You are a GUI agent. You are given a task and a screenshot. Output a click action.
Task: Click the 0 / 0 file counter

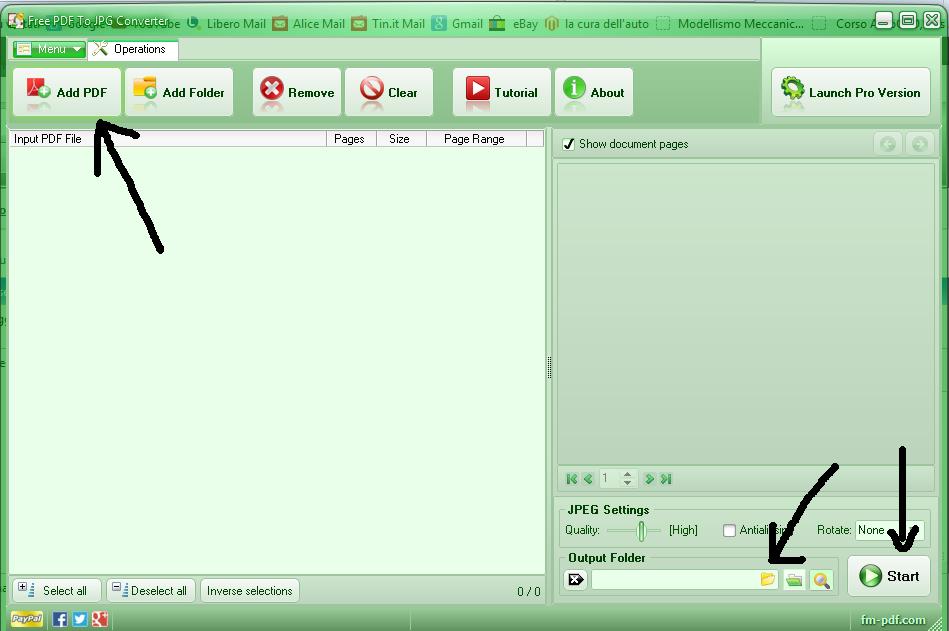pos(528,591)
